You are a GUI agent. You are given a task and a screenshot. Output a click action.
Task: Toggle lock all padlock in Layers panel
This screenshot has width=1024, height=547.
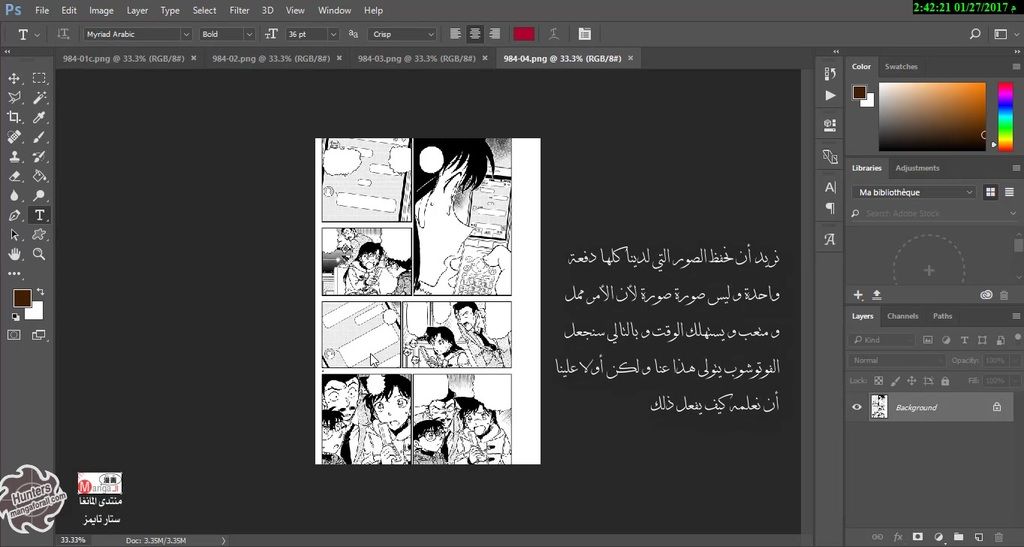pos(945,381)
